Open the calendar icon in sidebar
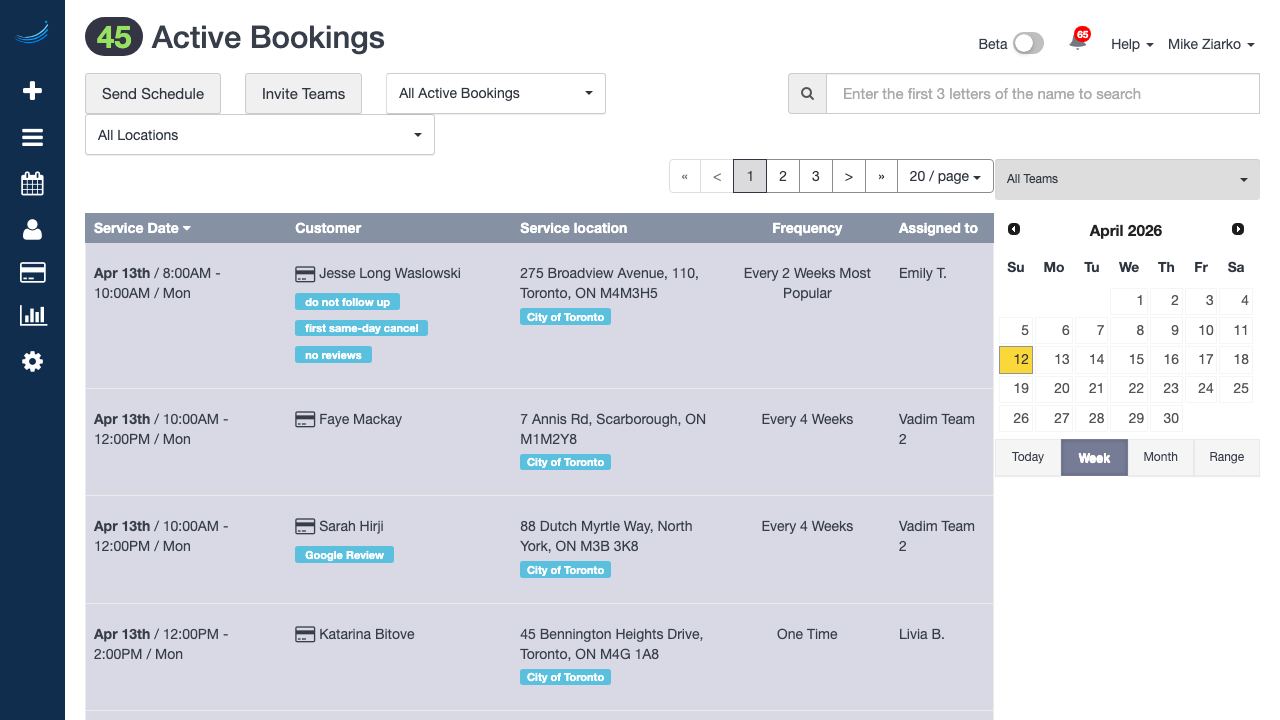 32,184
